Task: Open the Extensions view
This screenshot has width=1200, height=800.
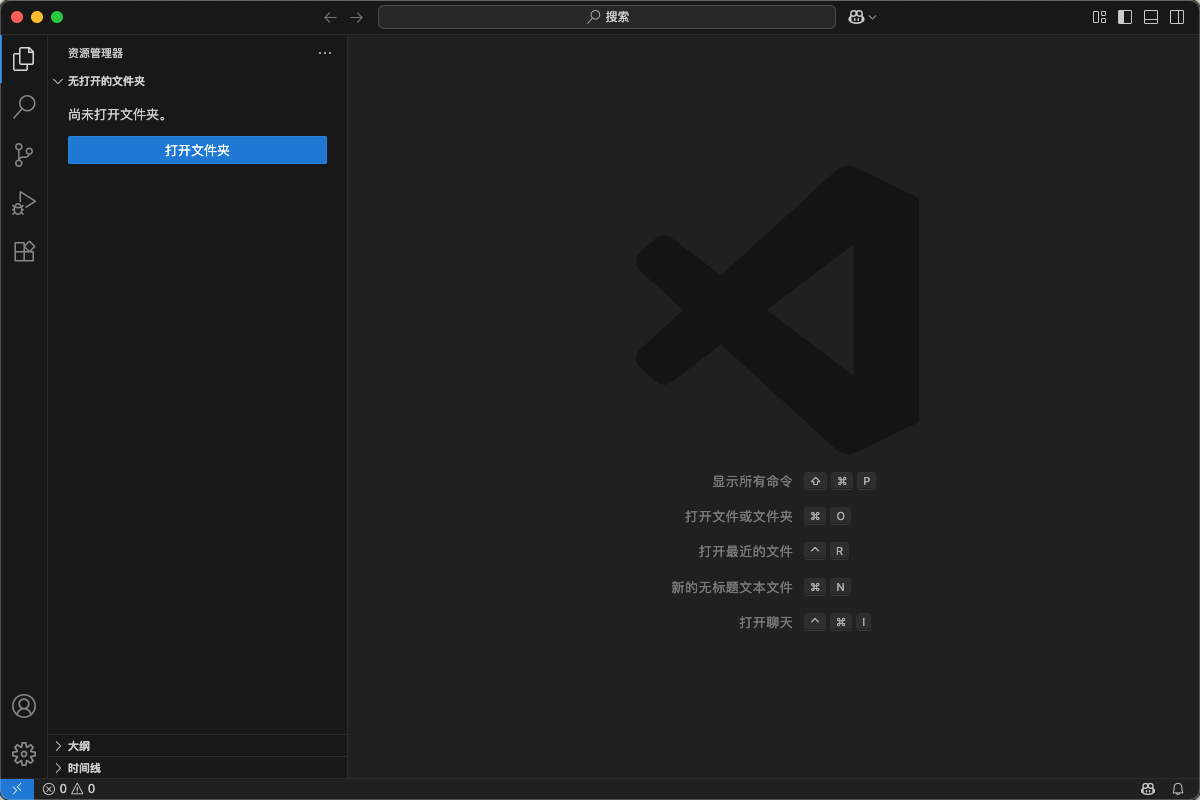Action: click(x=24, y=251)
